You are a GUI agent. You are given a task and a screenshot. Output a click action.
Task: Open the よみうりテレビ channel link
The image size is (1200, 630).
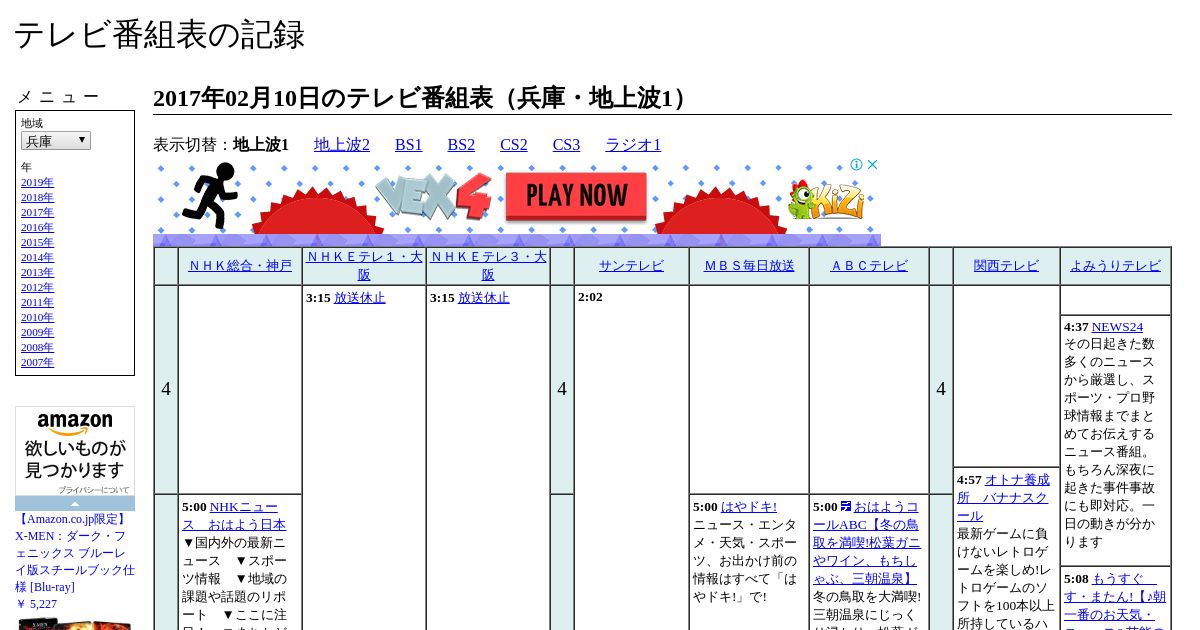coord(1115,266)
